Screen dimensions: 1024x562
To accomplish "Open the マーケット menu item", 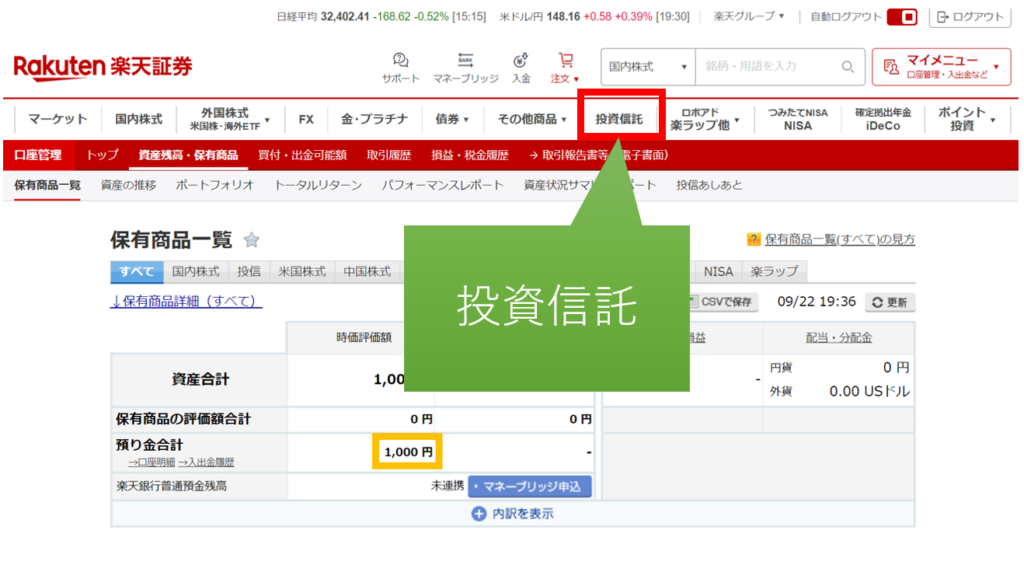I will coord(57,119).
